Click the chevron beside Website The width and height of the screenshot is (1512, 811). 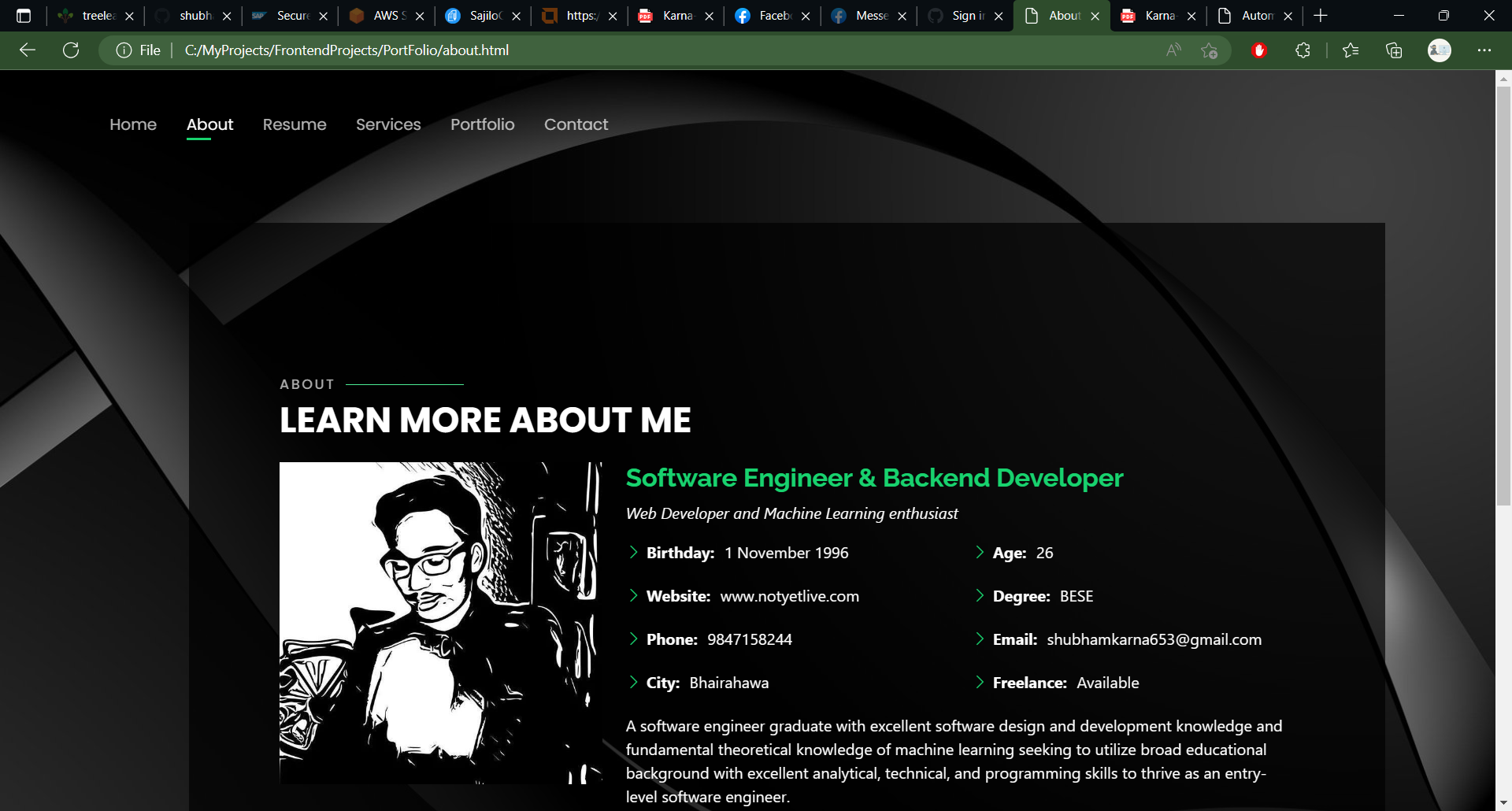tap(633, 595)
